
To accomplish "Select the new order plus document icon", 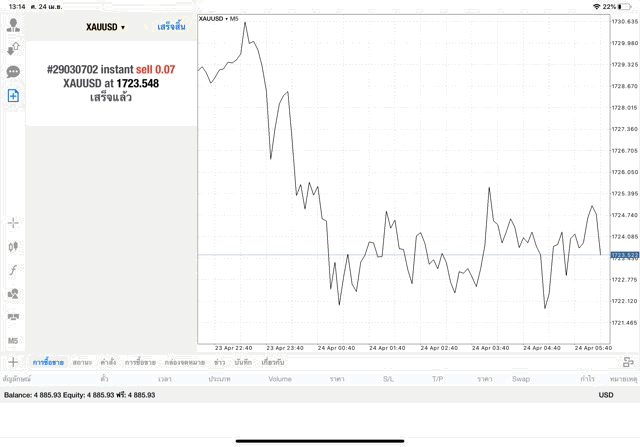I will (x=13, y=96).
